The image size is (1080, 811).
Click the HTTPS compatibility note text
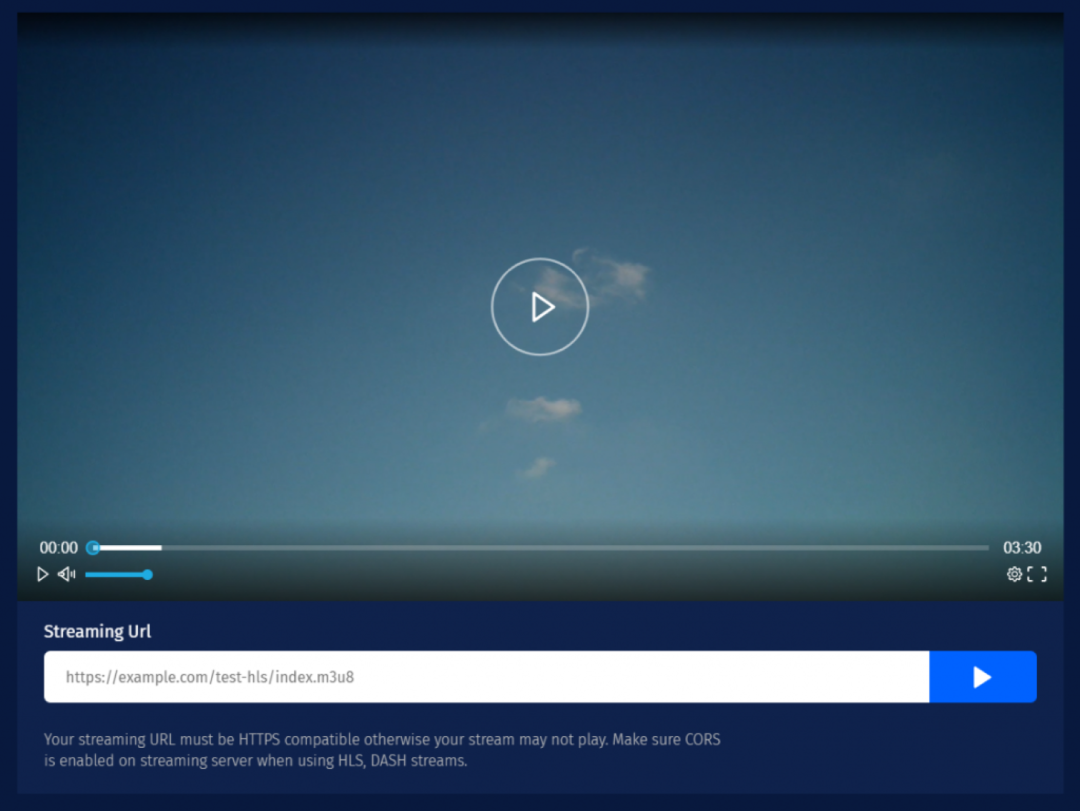click(x=382, y=750)
